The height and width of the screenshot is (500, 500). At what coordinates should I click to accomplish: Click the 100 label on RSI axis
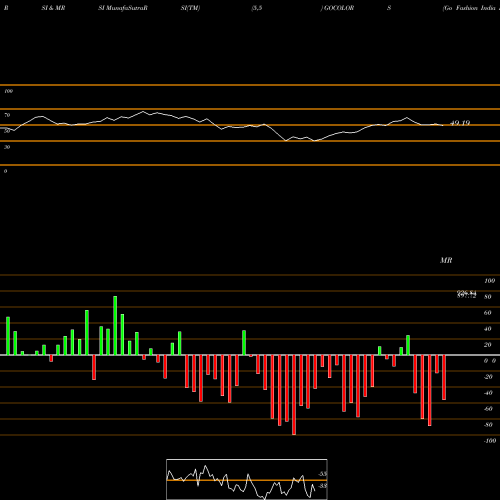(x=9, y=91)
